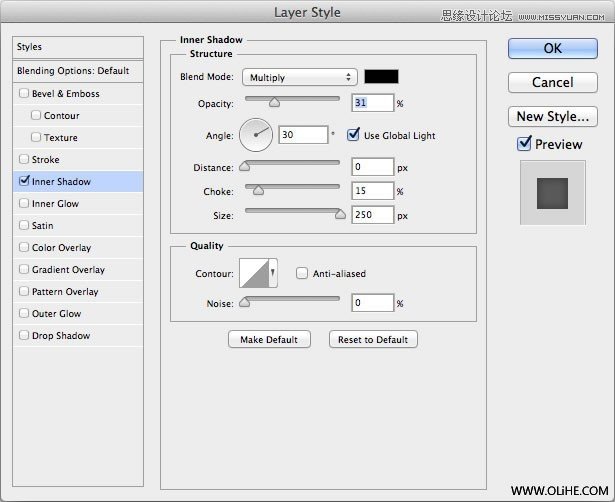Open the Blend Mode Multiply dropdown

point(300,77)
